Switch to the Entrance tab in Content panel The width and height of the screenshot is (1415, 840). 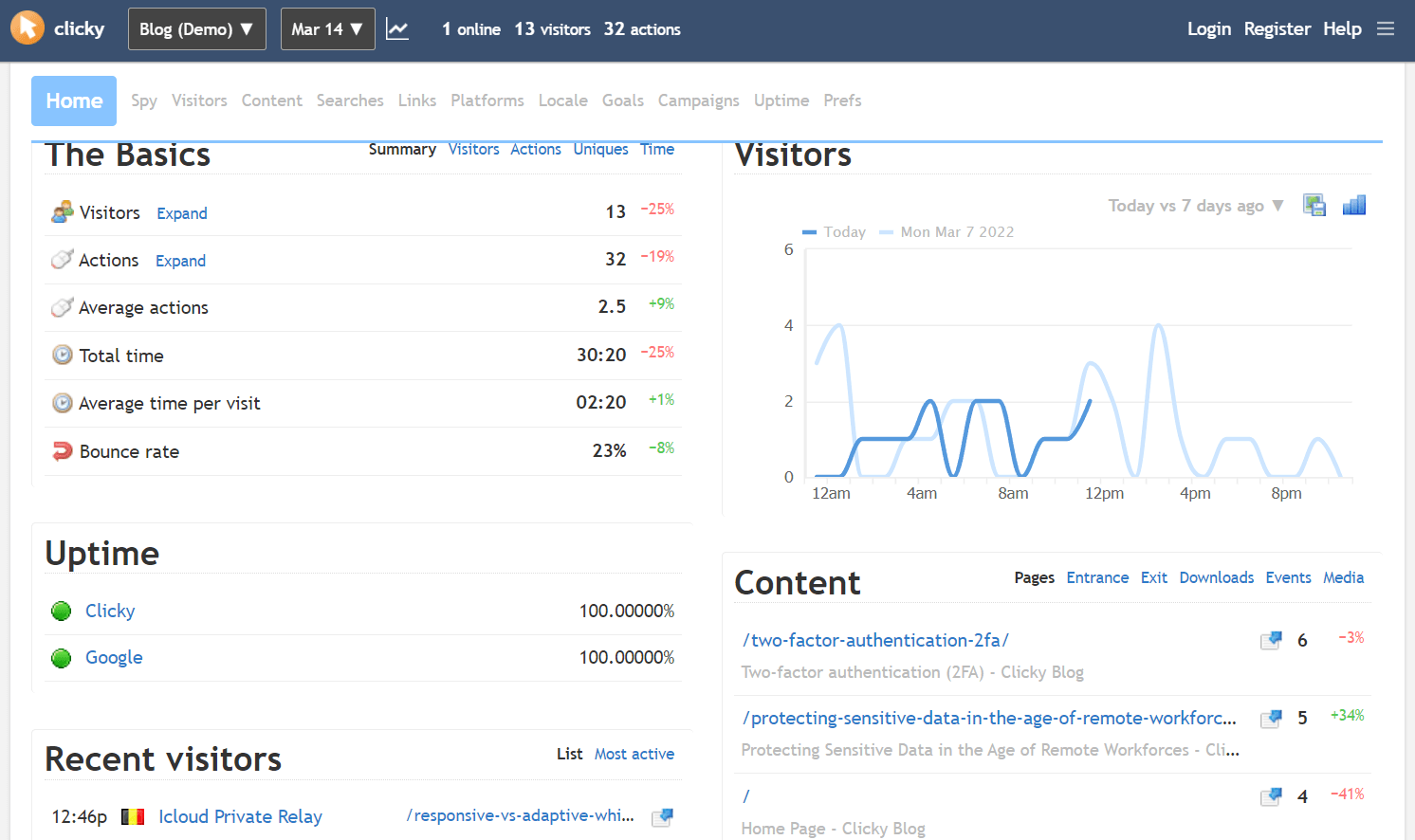click(x=1097, y=576)
